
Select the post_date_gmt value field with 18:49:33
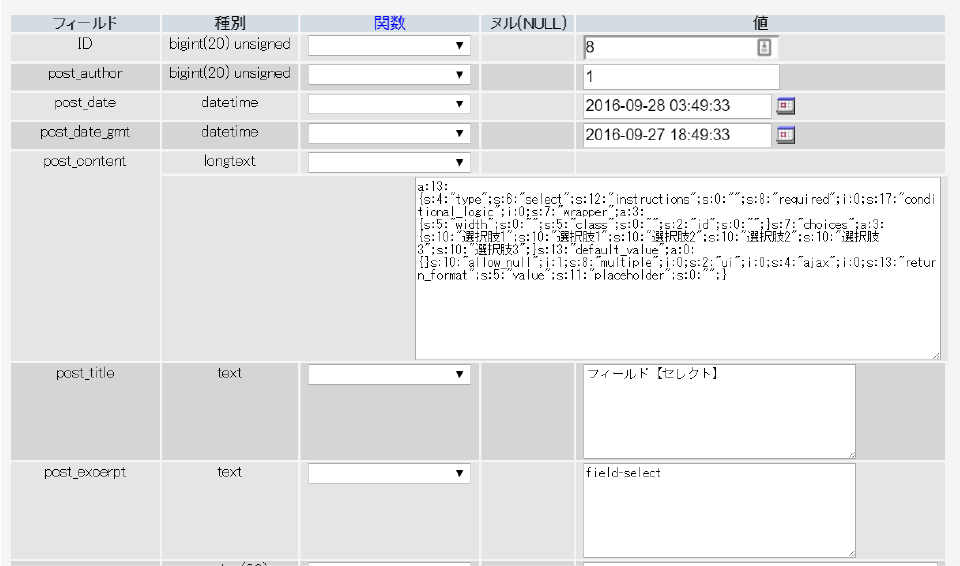coord(676,135)
